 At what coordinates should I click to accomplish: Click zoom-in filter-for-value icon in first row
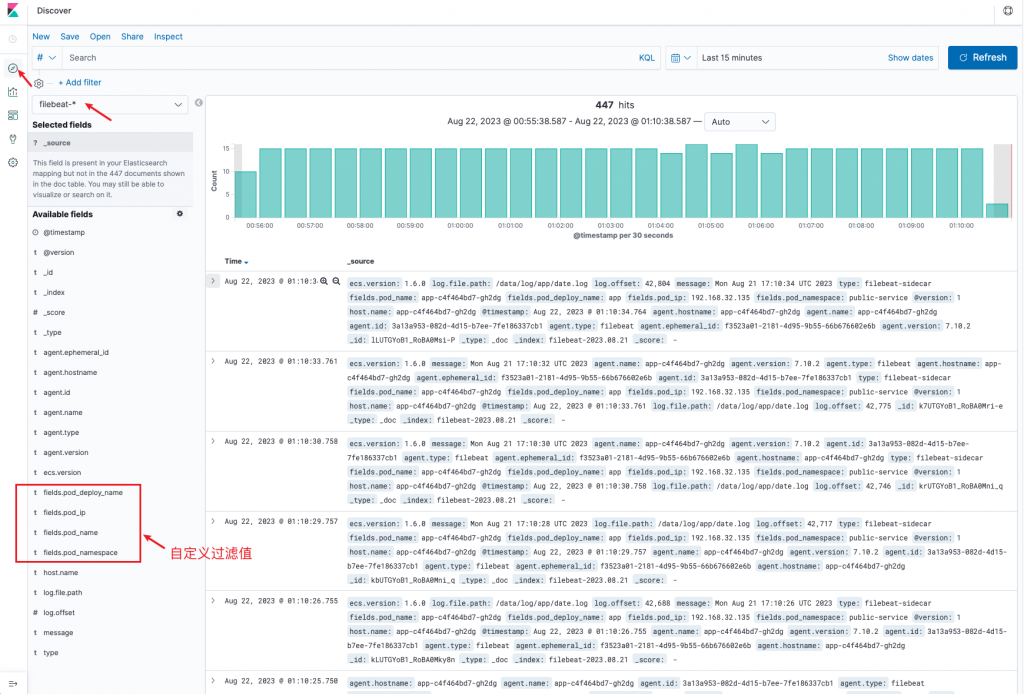324,281
